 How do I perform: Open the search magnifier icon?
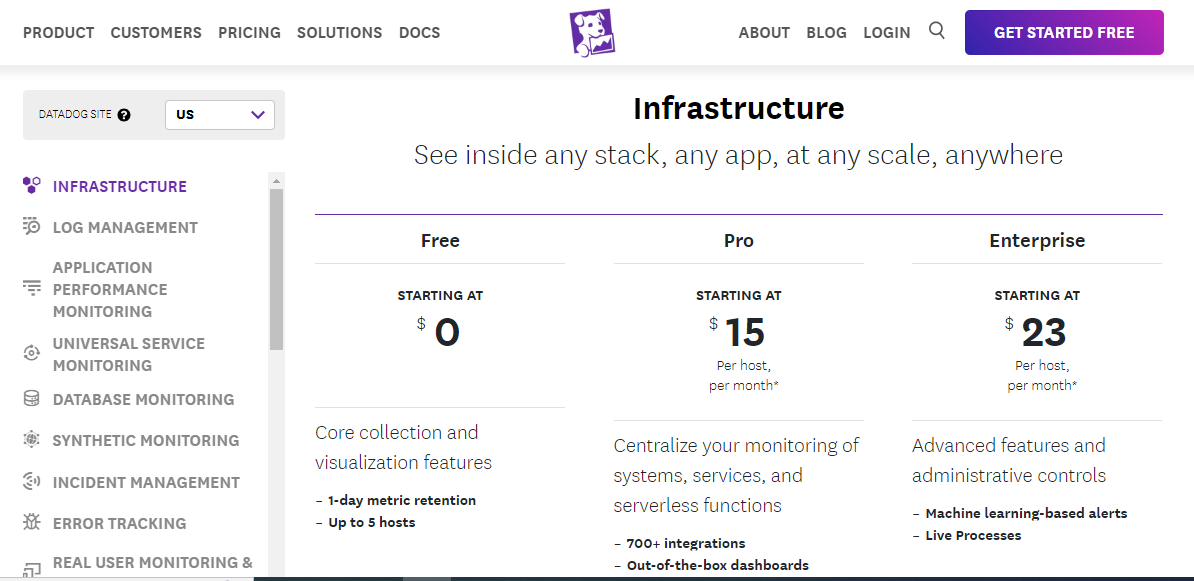[x=937, y=31]
